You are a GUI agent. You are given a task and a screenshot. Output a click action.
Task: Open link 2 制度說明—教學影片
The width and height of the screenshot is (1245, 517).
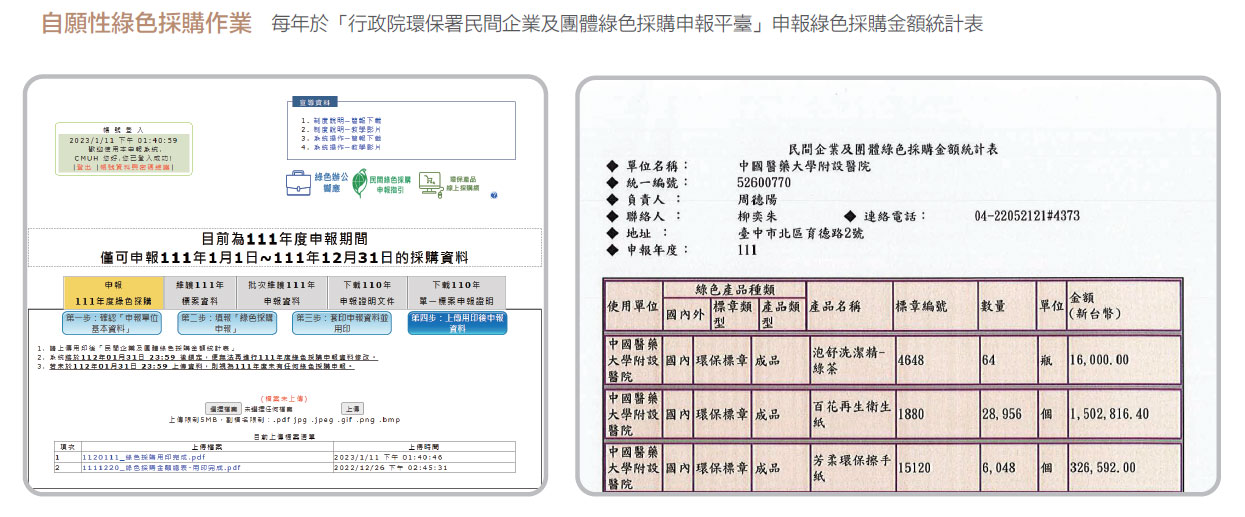point(346,129)
